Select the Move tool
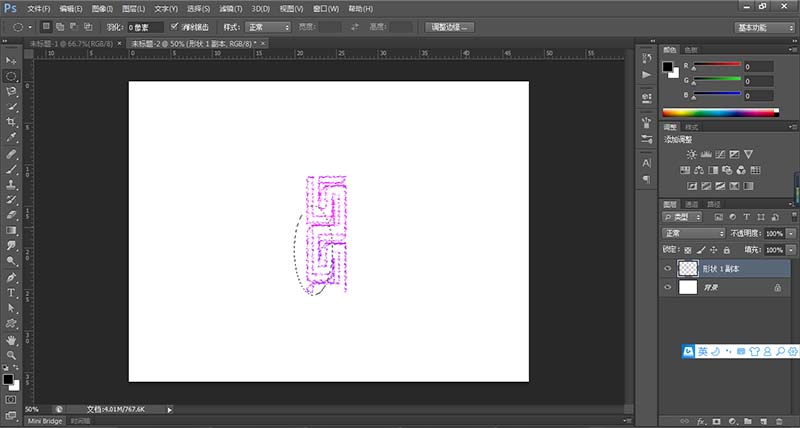The height and width of the screenshot is (428, 800). 11,60
